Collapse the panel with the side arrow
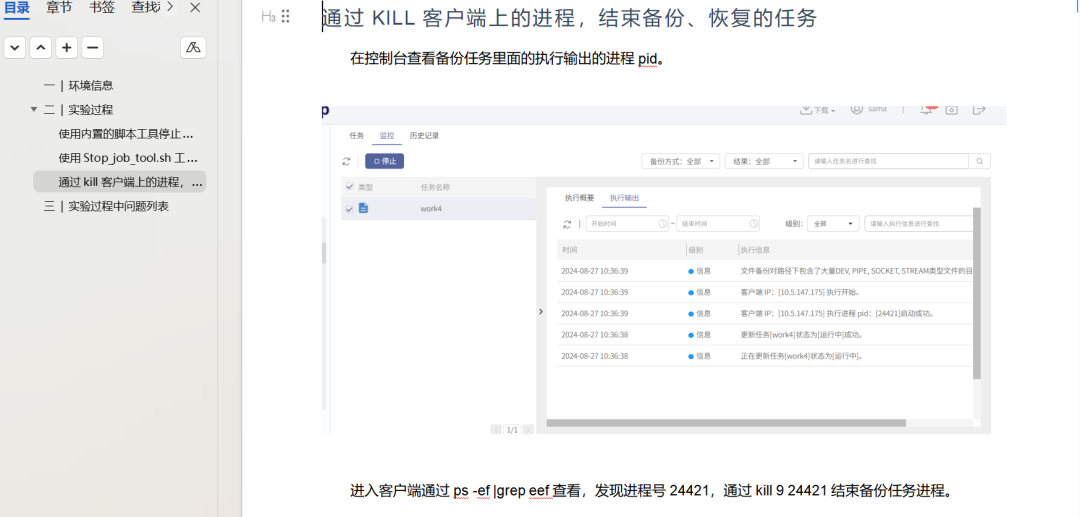 click(x=541, y=312)
